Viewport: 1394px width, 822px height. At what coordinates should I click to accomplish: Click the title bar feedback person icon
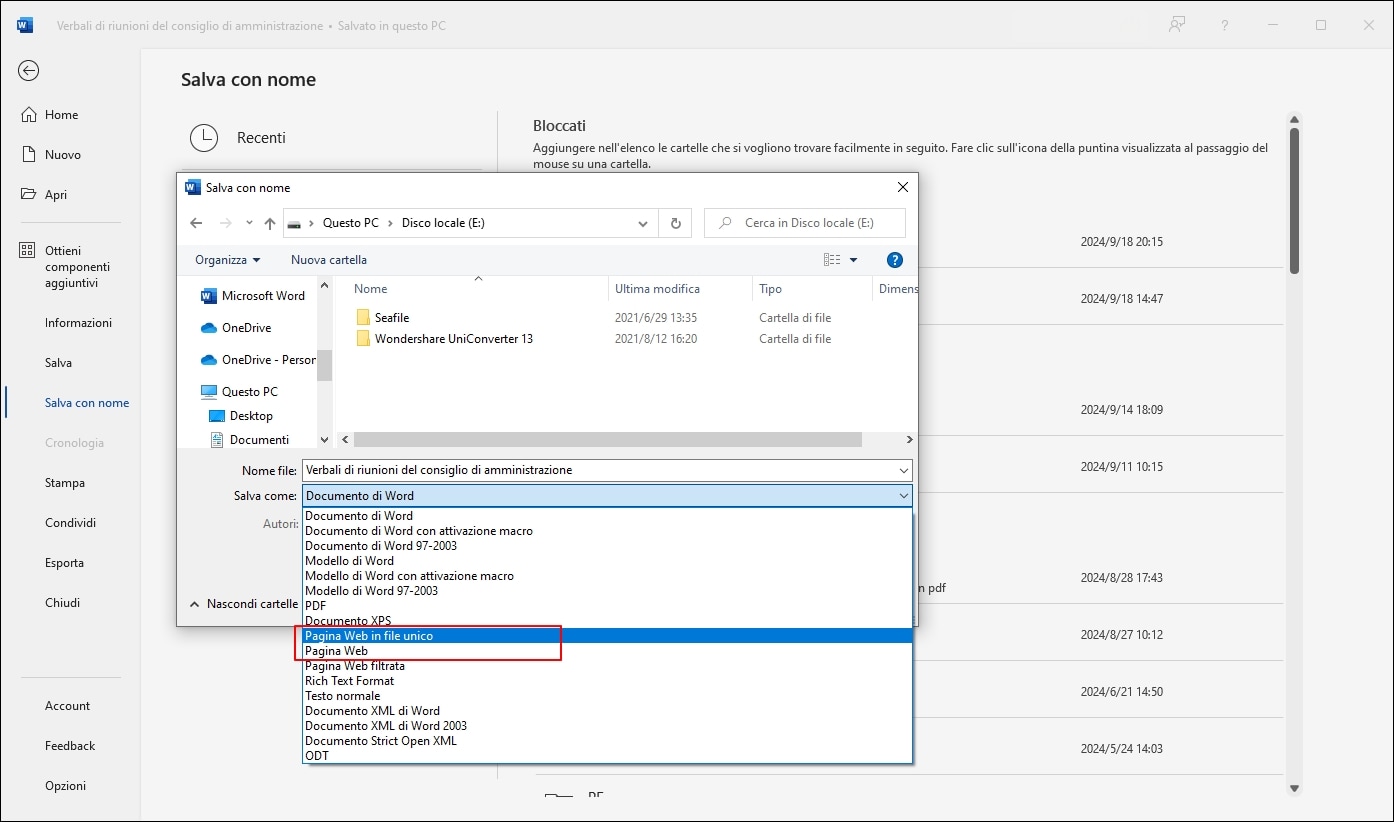coord(1177,25)
